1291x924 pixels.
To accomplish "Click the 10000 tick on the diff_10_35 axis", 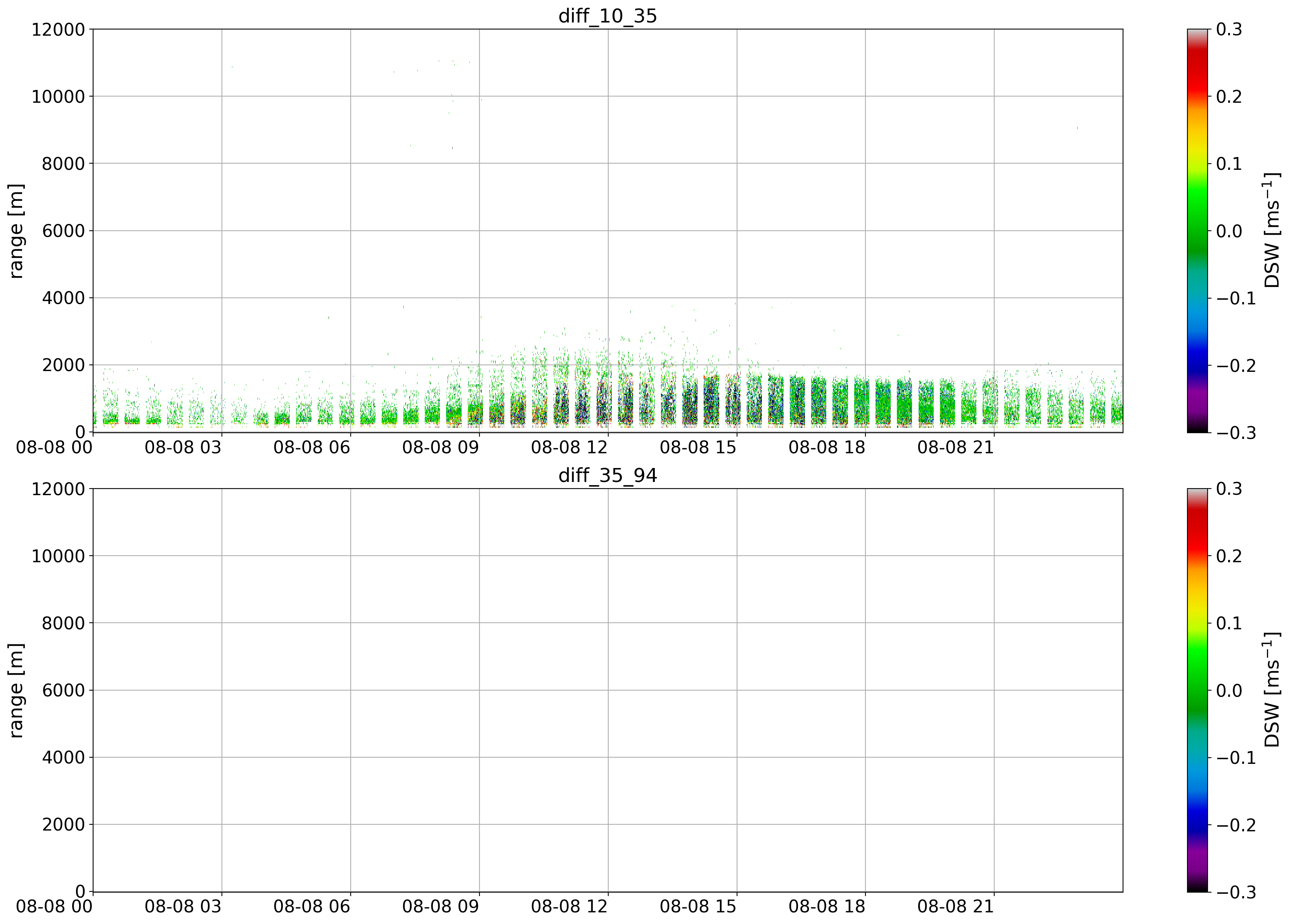I will coord(58,97).
